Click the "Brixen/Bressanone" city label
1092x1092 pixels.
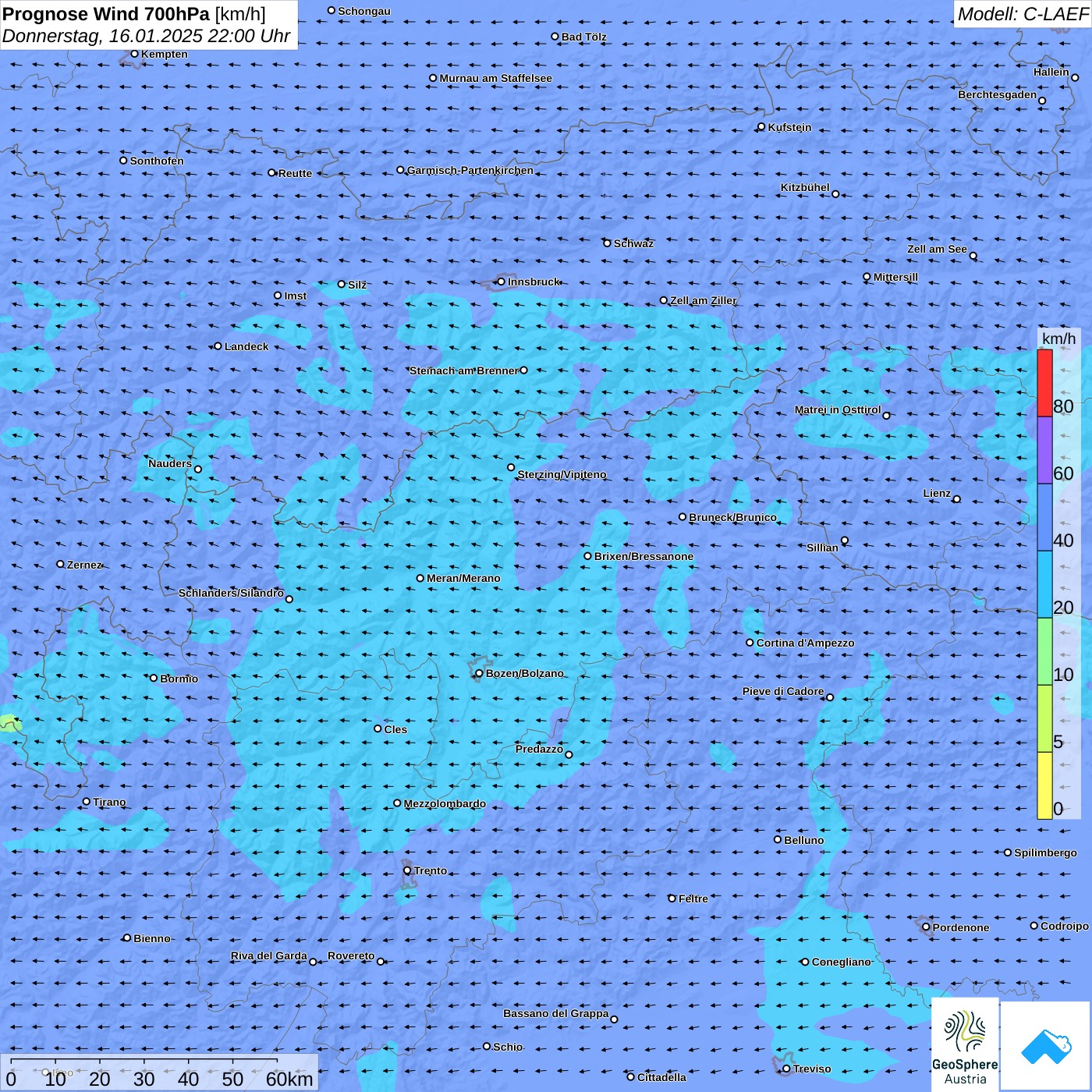[643, 556]
